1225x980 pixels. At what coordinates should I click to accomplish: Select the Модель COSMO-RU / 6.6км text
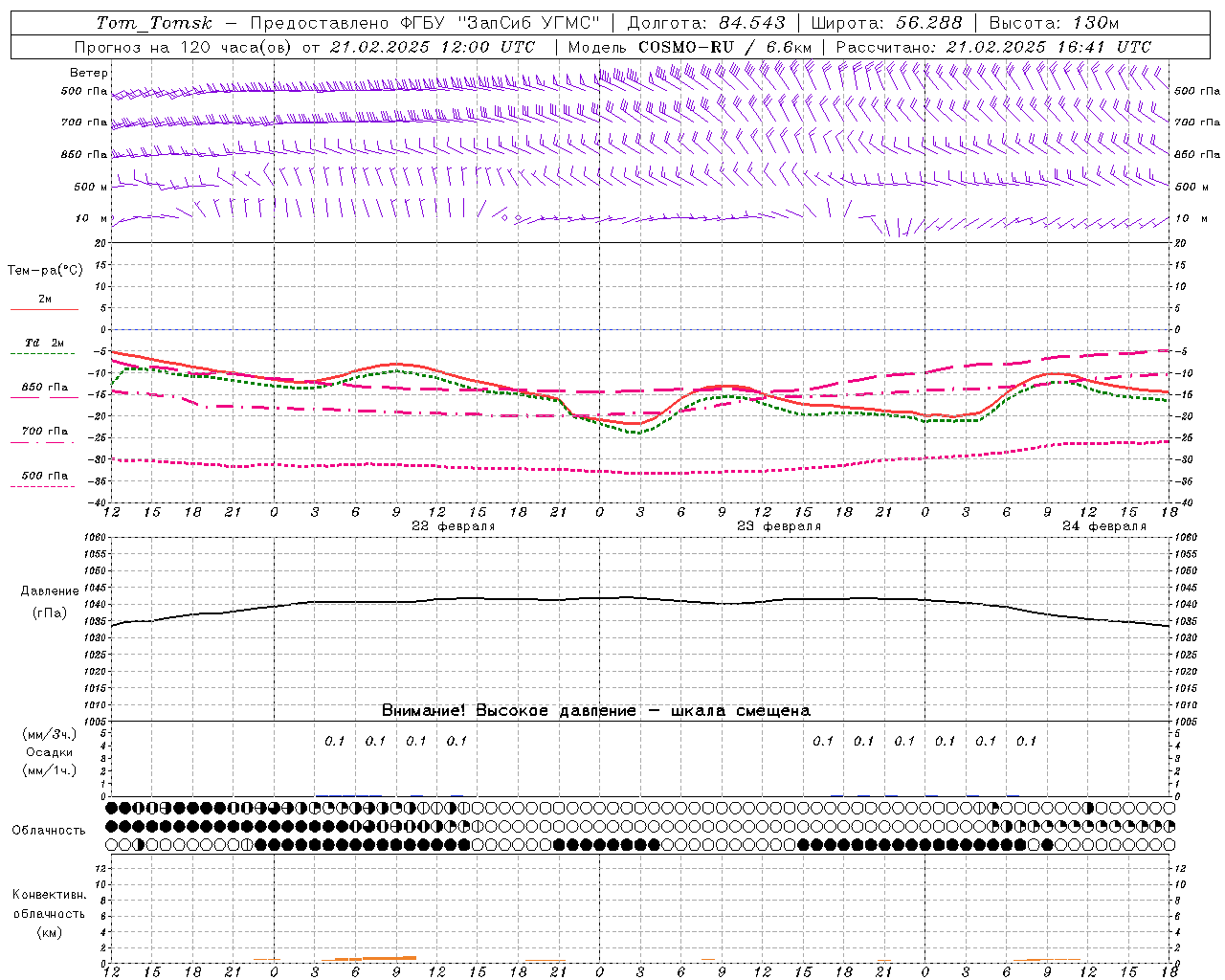pos(690,47)
